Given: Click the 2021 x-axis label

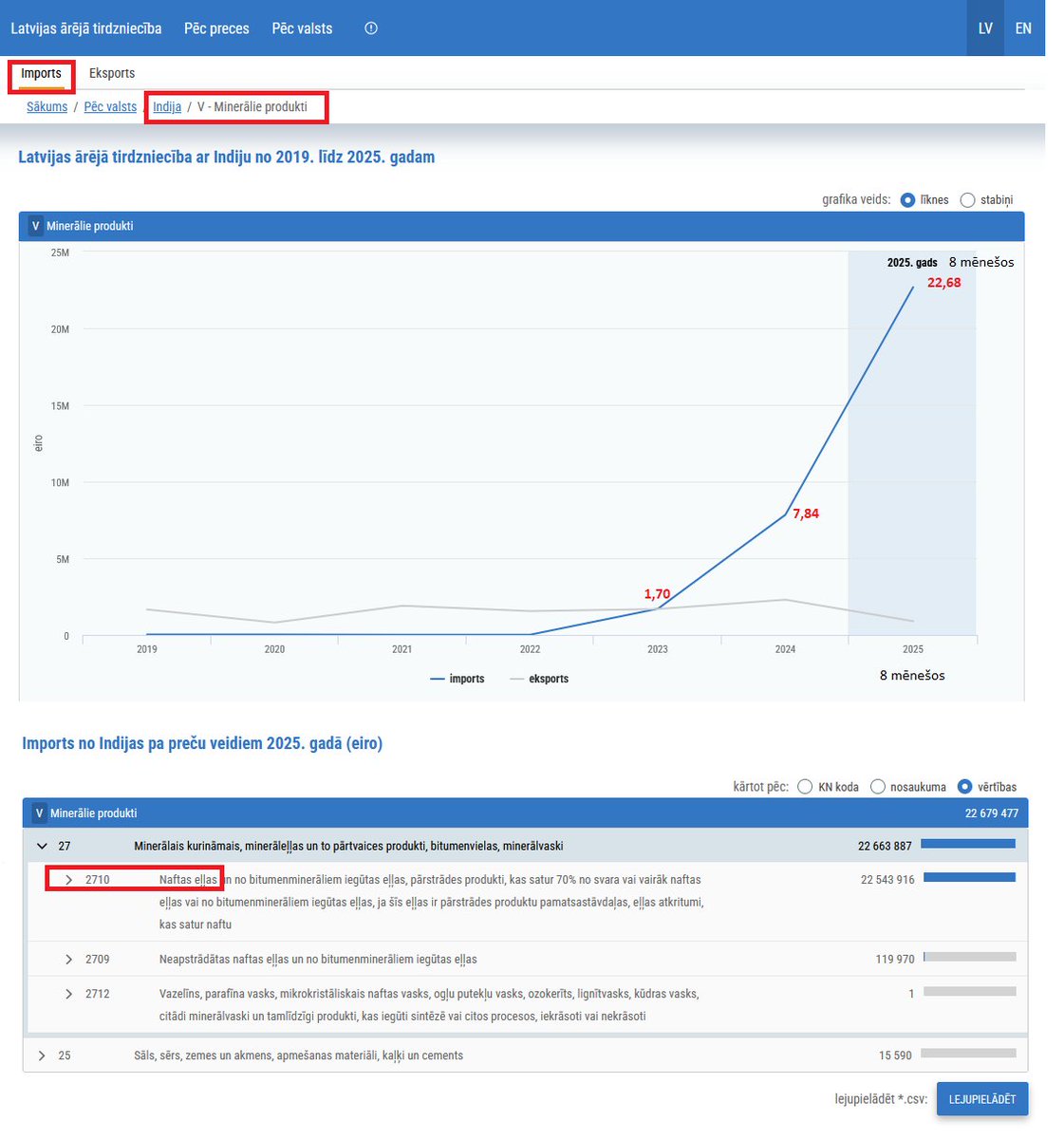Looking at the screenshot, I should [402, 649].
